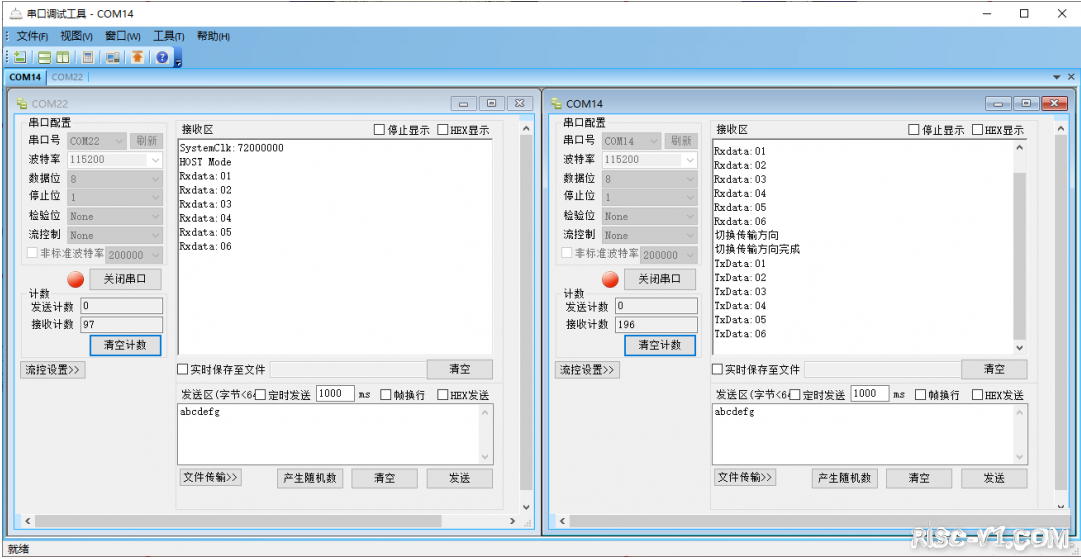
Task: Enable 定时发送 in the COM22 window
Action: (x=261, y=395)
